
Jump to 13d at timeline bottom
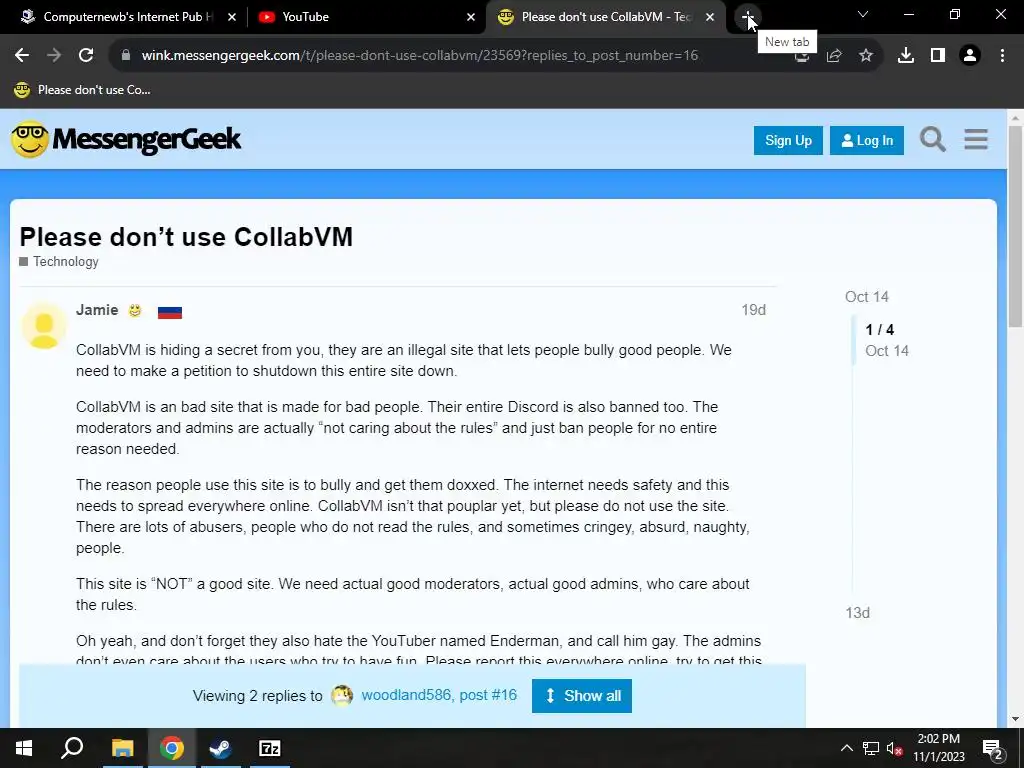point(857,613)
